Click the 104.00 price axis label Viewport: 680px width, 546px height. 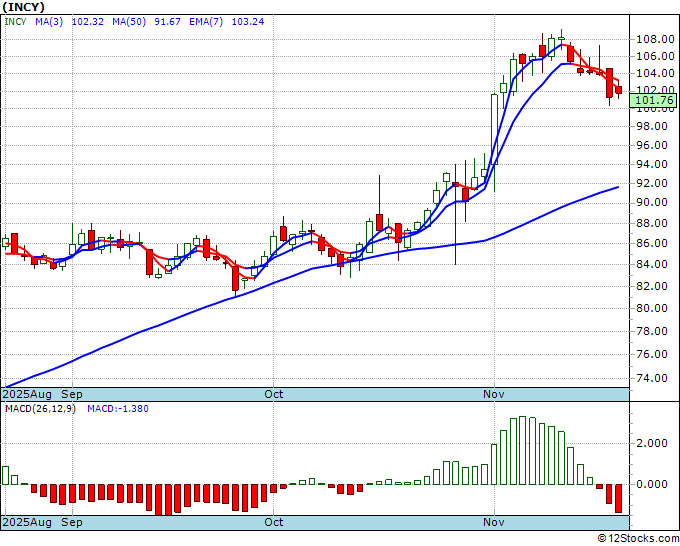click(x=655, y=73)
